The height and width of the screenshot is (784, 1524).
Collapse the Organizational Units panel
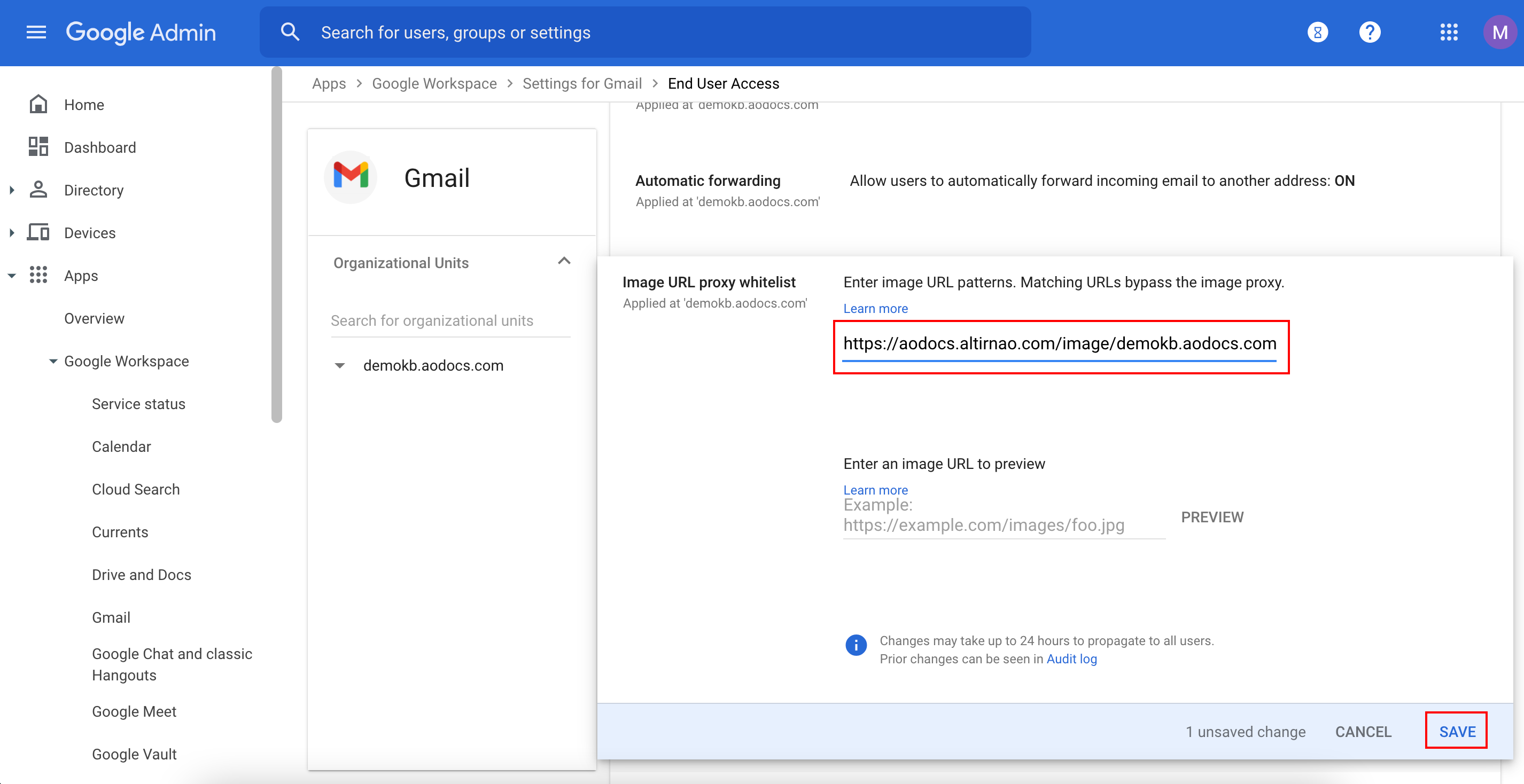[564, 261]
